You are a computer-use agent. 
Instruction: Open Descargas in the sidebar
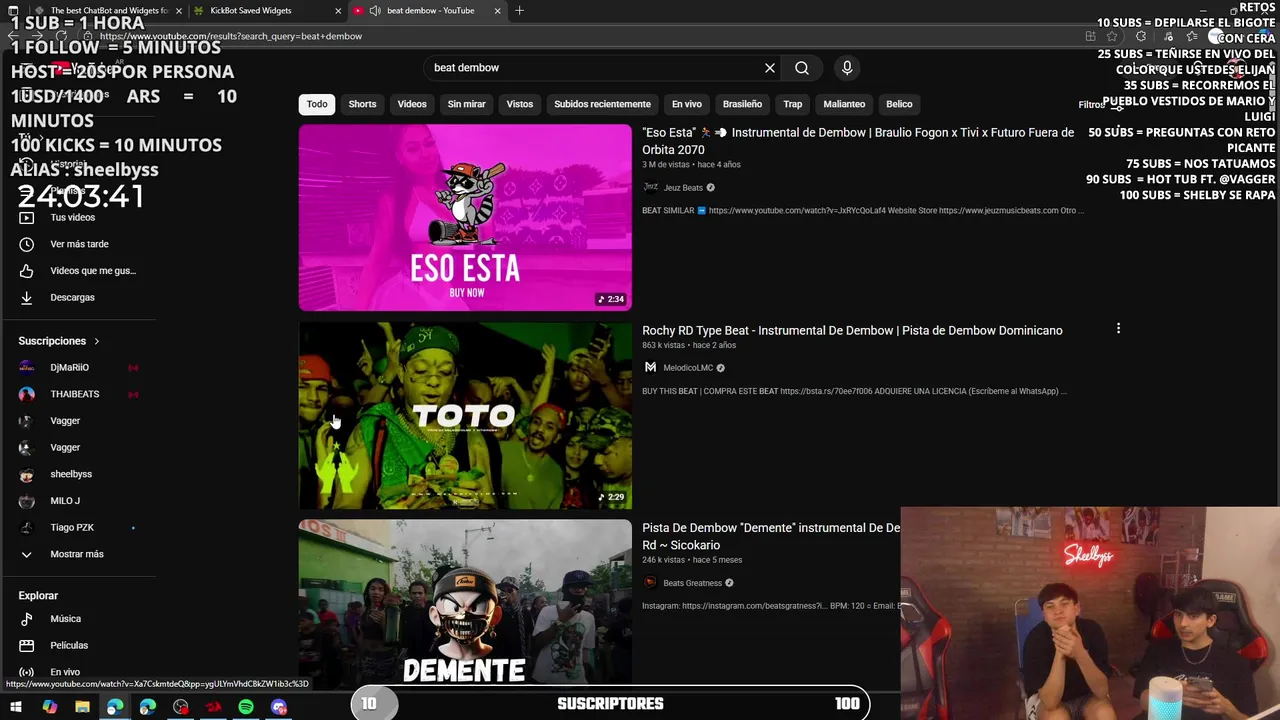72,297
